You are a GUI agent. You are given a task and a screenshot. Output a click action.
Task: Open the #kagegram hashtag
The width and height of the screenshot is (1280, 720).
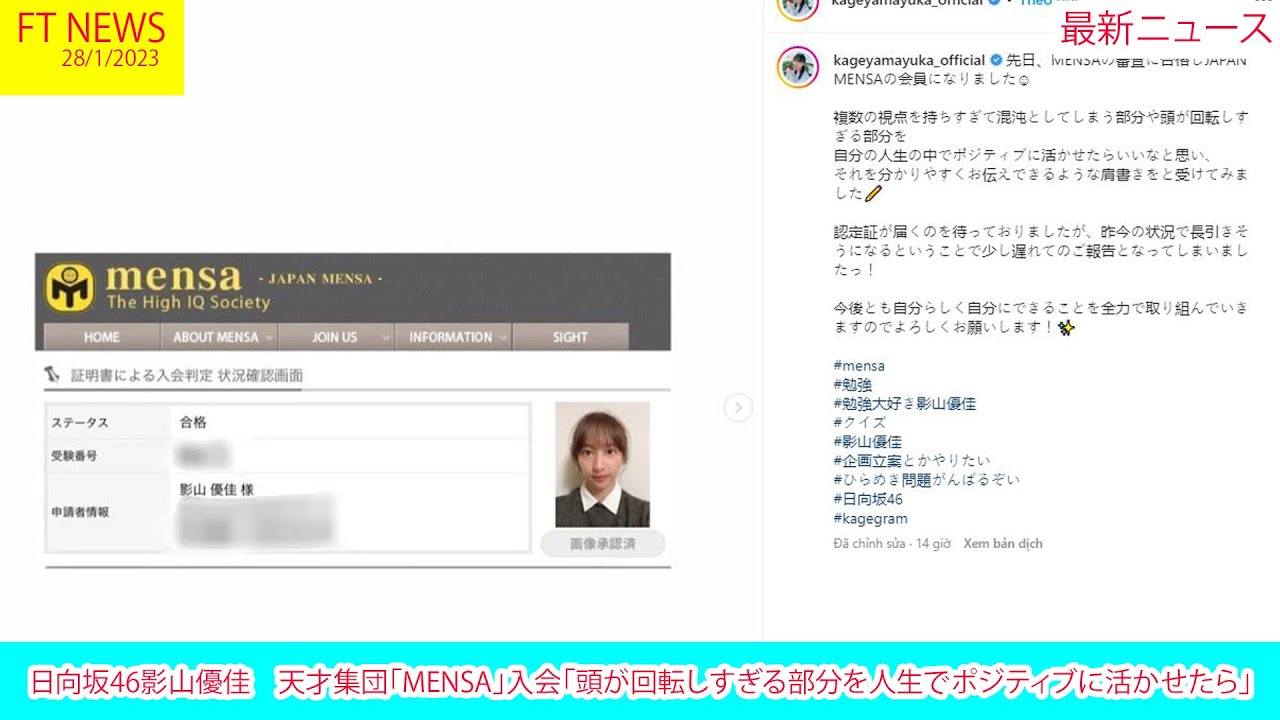870,519
